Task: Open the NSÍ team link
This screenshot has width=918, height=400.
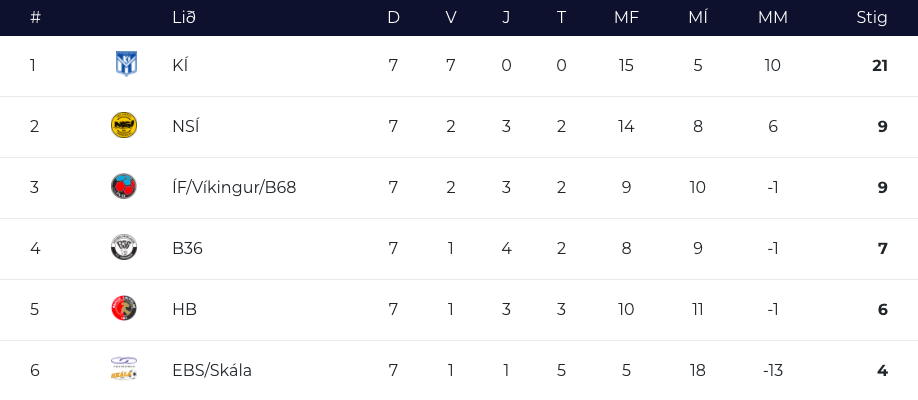Action: [185, 126]
